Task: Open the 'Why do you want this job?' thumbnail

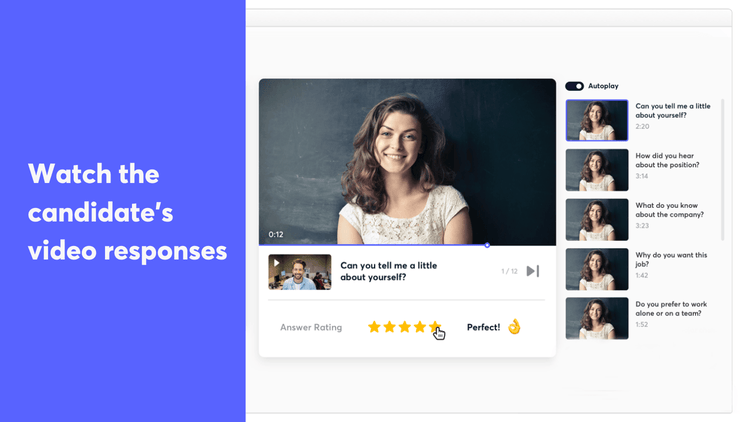Action: tap(596, 269)
